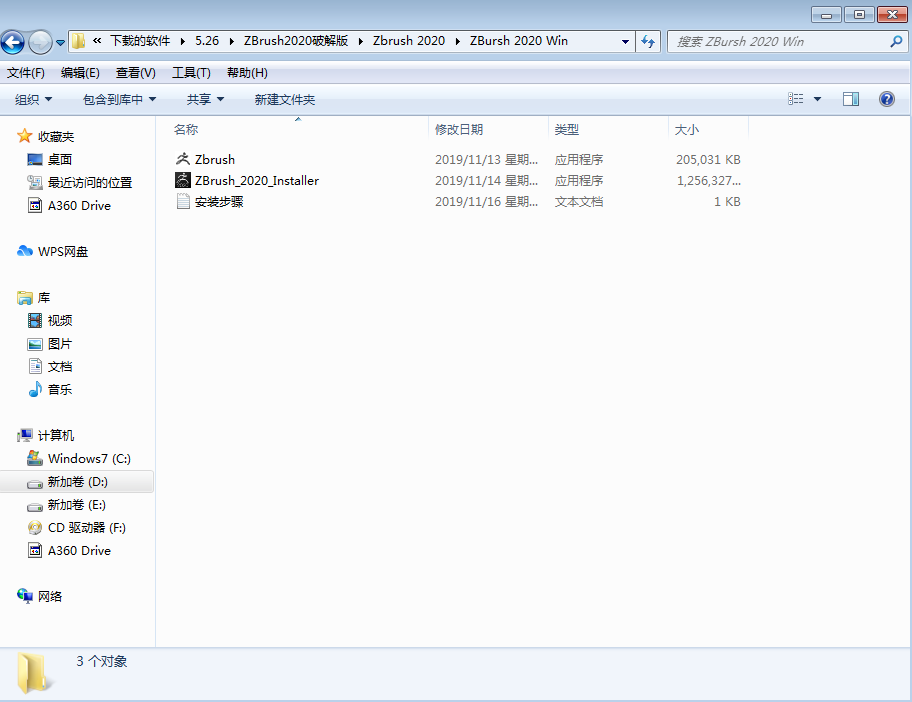Toggle the preview pane icon
Viewport: 912px width, 702px height.
click(x=851, y=99)
